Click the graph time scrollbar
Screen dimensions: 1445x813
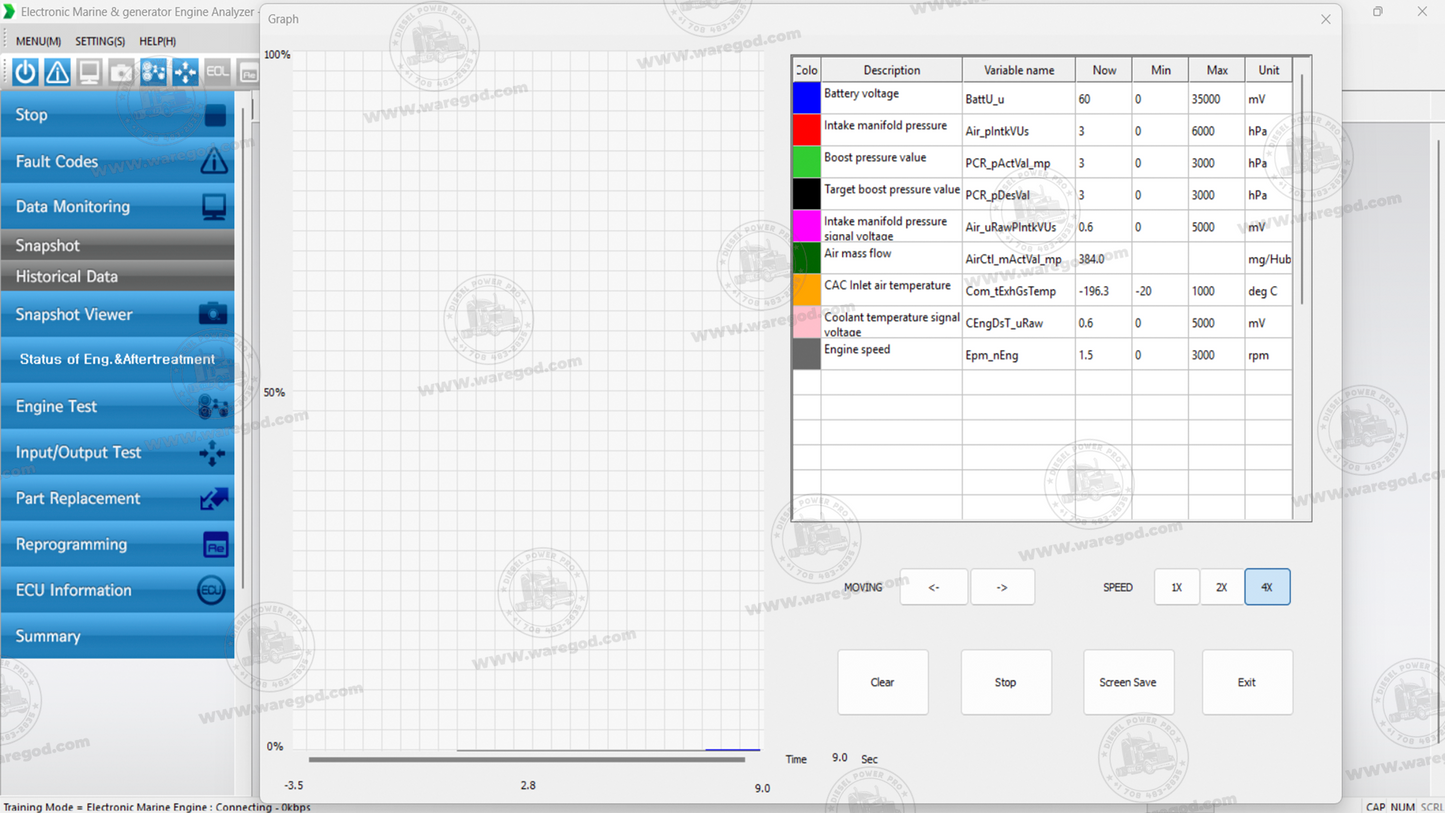pos(527,759)
